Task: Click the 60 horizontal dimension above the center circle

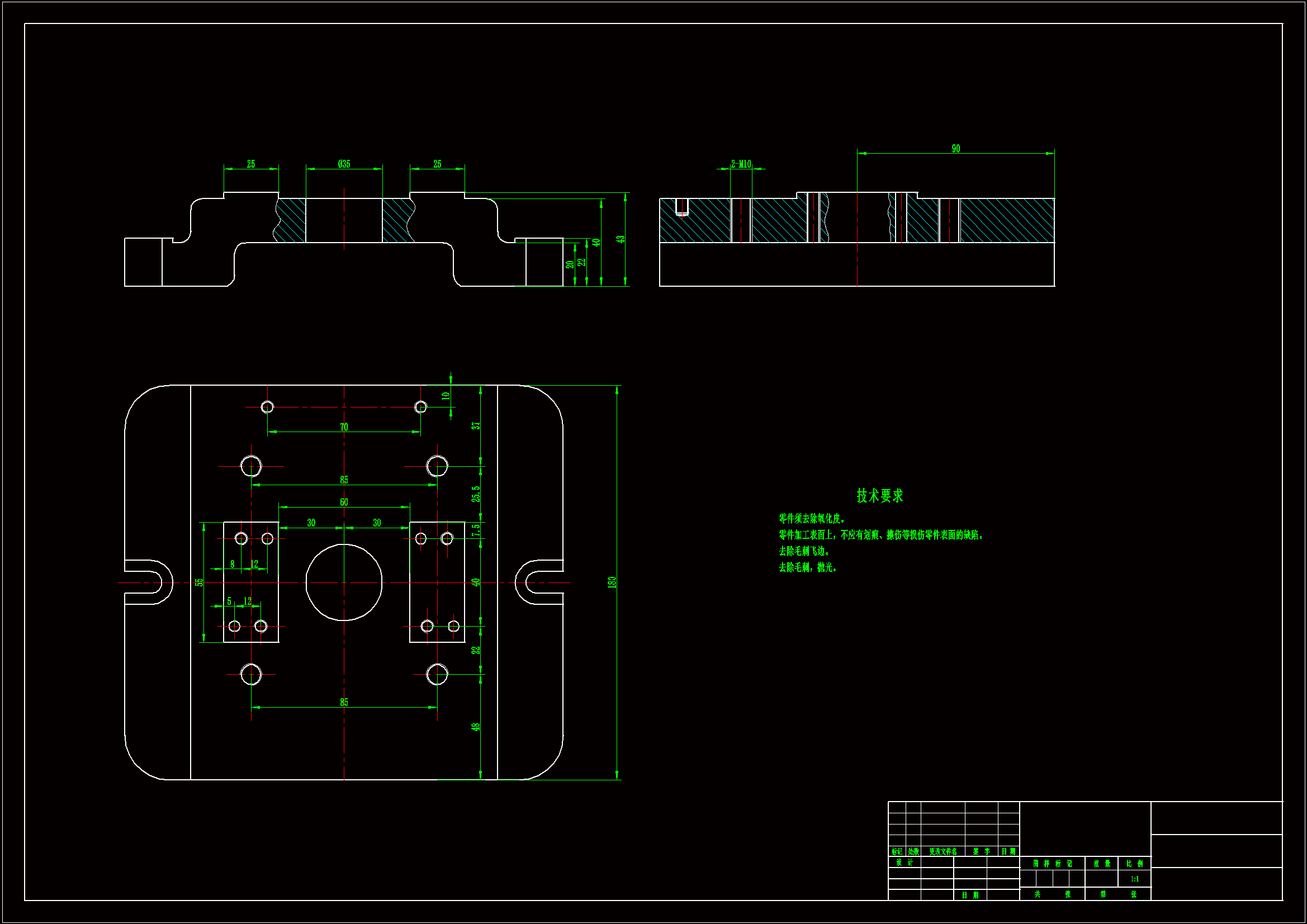Action: pos(344,502)
